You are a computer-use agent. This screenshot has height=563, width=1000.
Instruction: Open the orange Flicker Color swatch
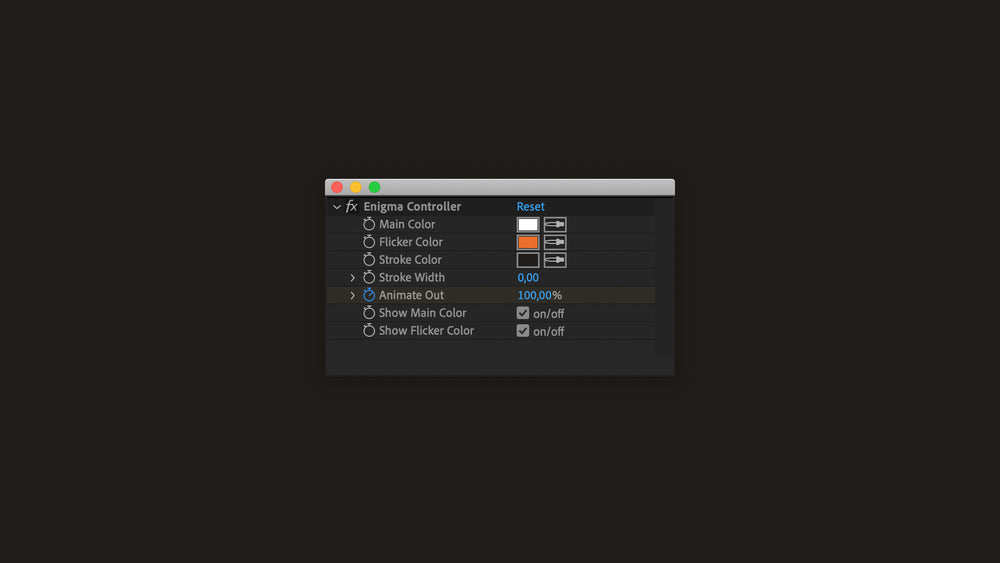click(x=528, y=242)
